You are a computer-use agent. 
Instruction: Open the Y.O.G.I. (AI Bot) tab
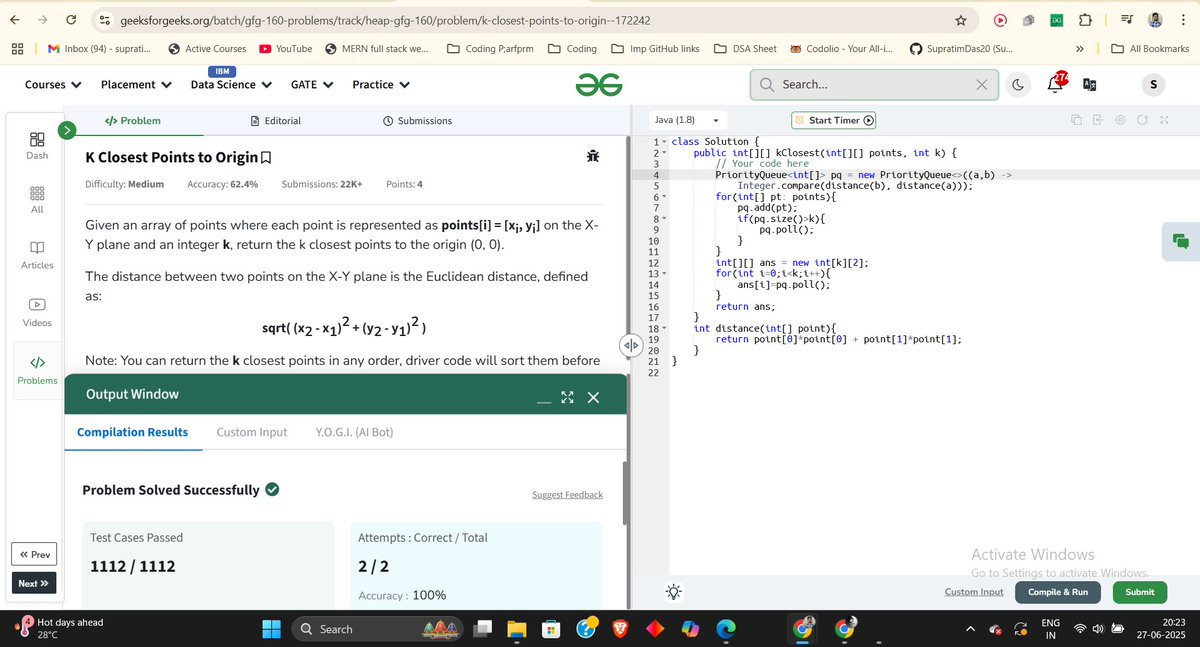(x=354, y=432)
